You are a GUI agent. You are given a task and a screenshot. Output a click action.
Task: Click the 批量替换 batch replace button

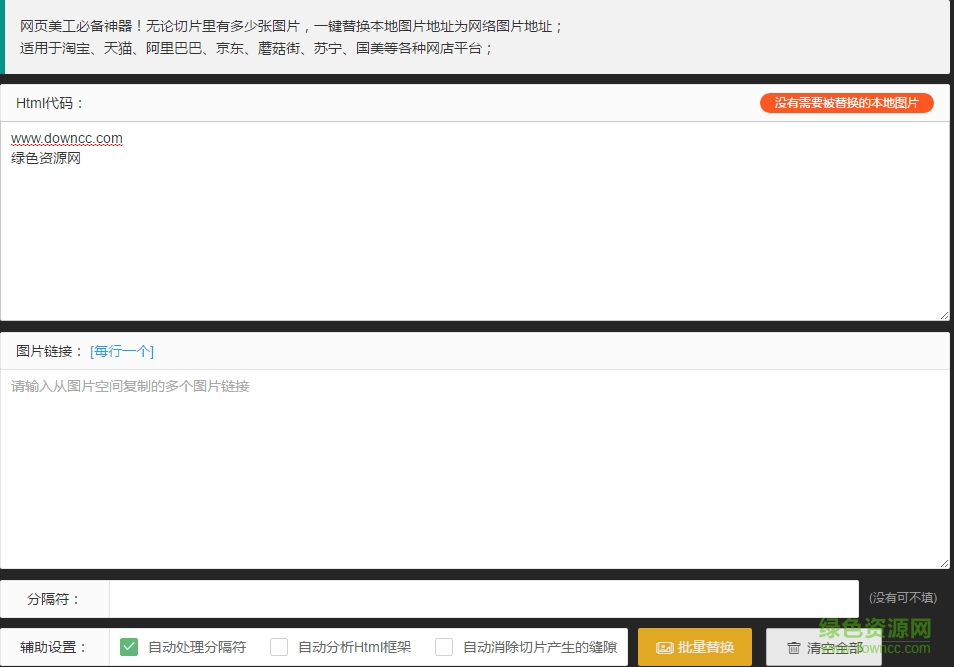pyautogui.click(x=695, y=647)
